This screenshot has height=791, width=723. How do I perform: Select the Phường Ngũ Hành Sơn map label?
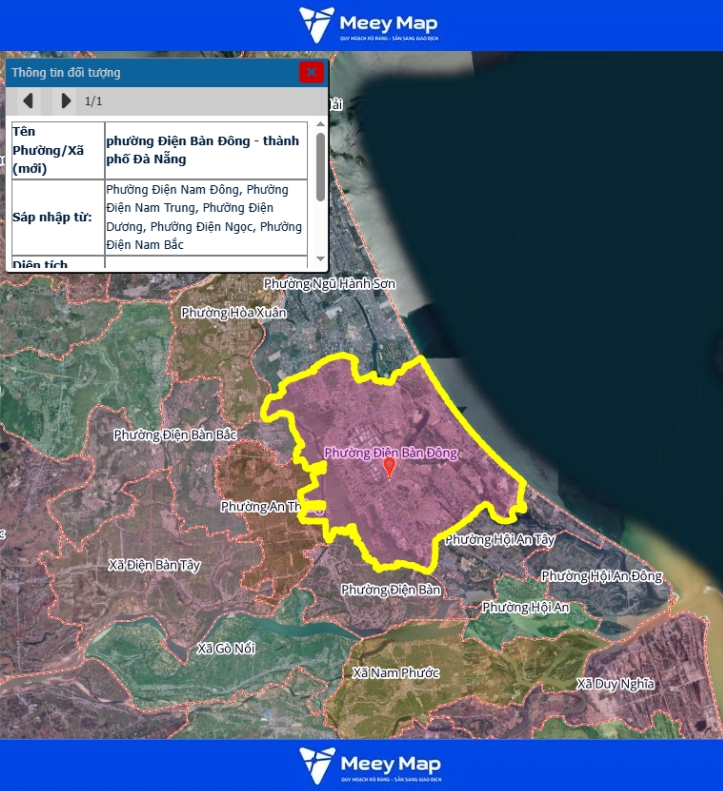(x=329, y=284)
